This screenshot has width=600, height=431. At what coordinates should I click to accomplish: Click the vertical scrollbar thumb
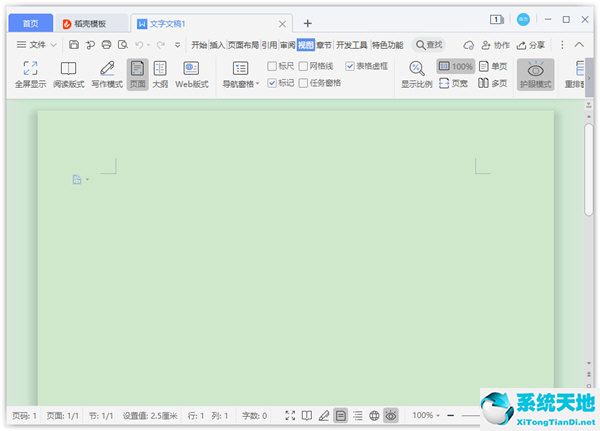coord(589,168)
